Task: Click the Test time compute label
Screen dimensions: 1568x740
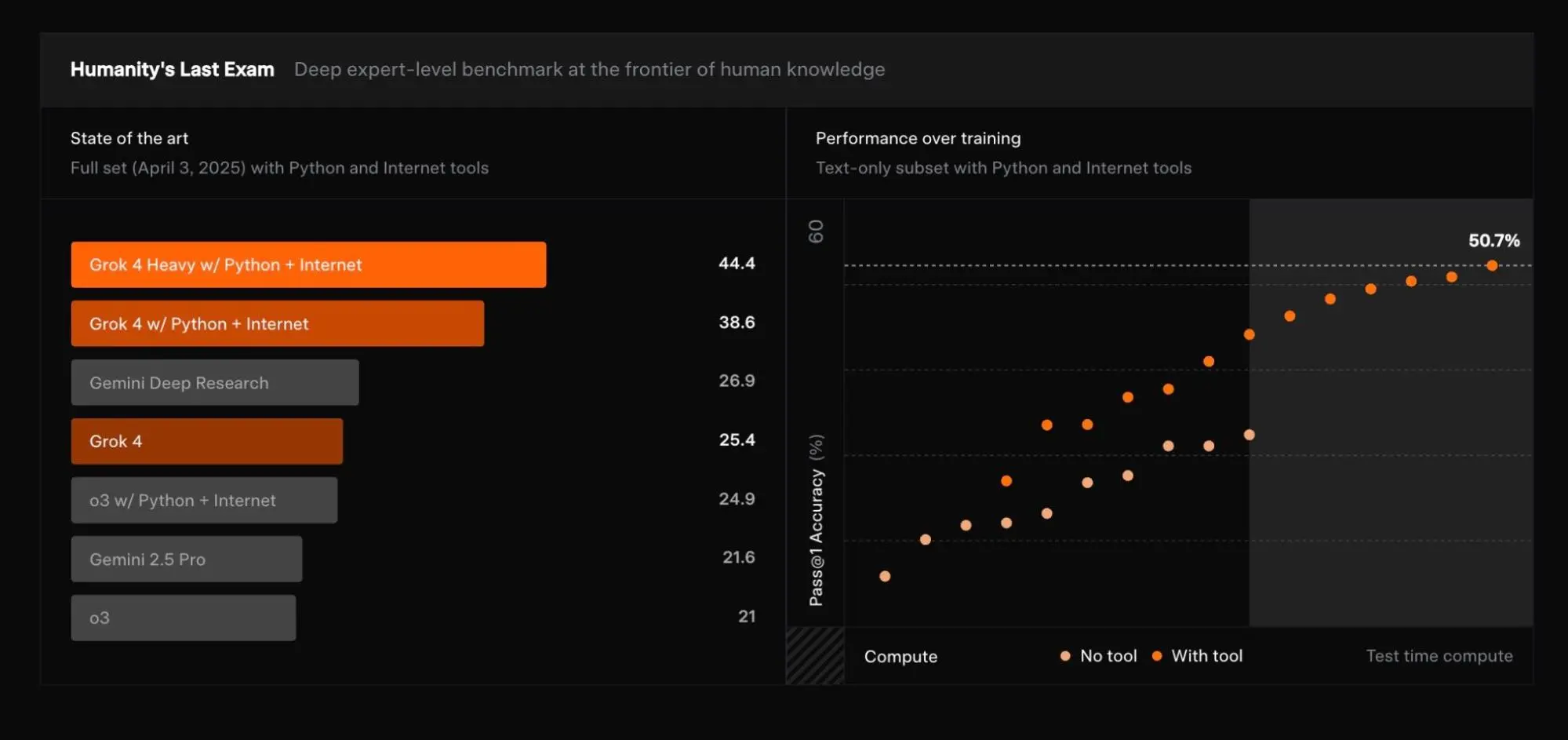Action: [1439, 656]
